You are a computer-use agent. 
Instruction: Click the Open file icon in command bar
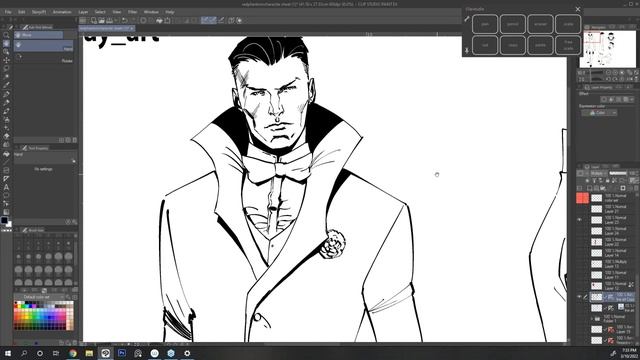[102, 20]
